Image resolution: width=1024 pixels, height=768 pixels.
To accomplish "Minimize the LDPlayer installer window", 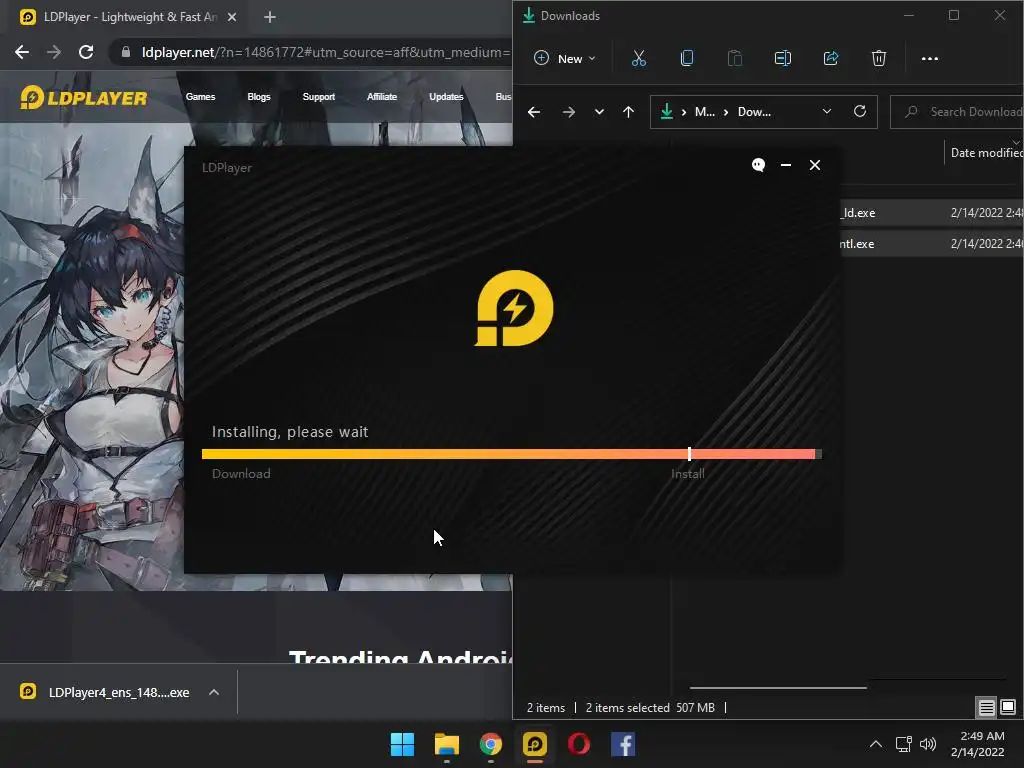I will (786, 165).
